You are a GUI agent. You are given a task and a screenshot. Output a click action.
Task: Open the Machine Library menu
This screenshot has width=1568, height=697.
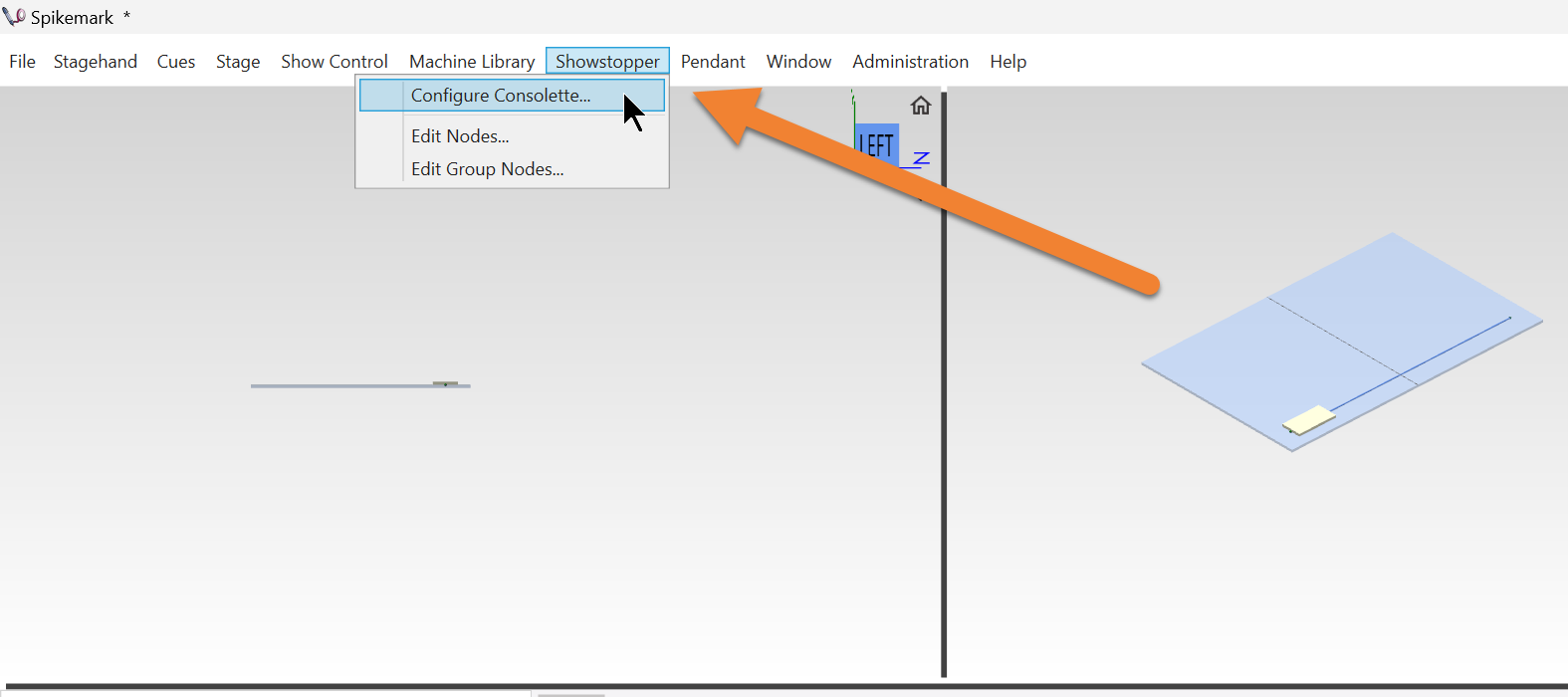pyautogui.click(x=472, y=62)
